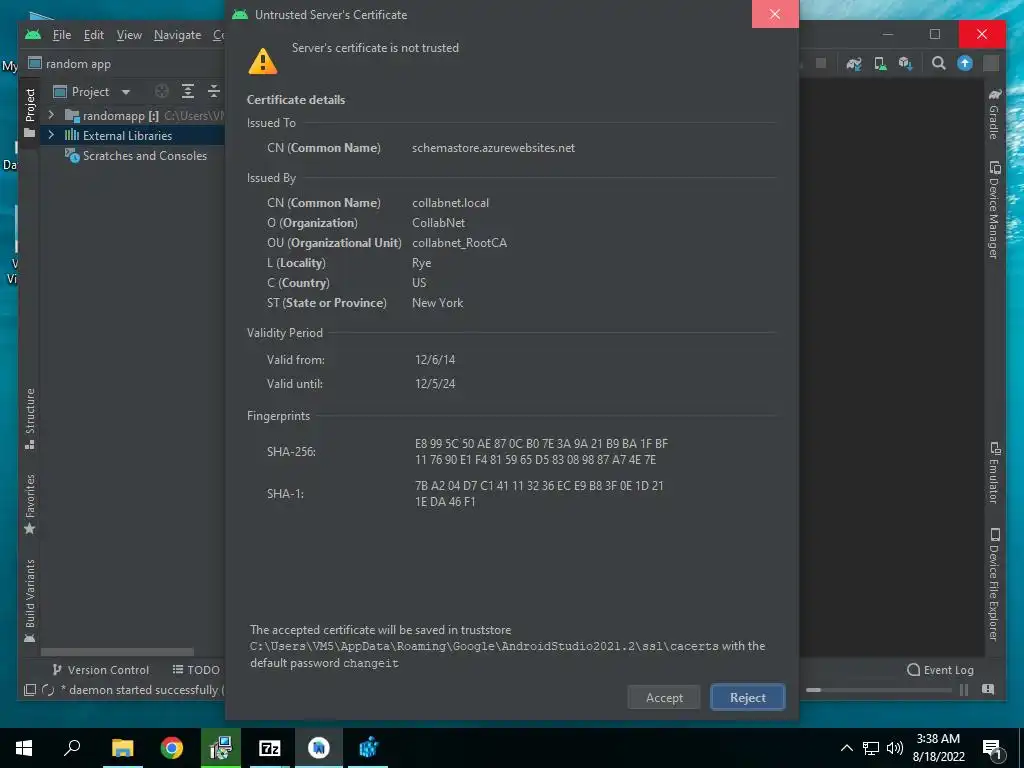Toggle the Project side tab
Viewport: 1024px width, 768px height.
click(29, 112)
